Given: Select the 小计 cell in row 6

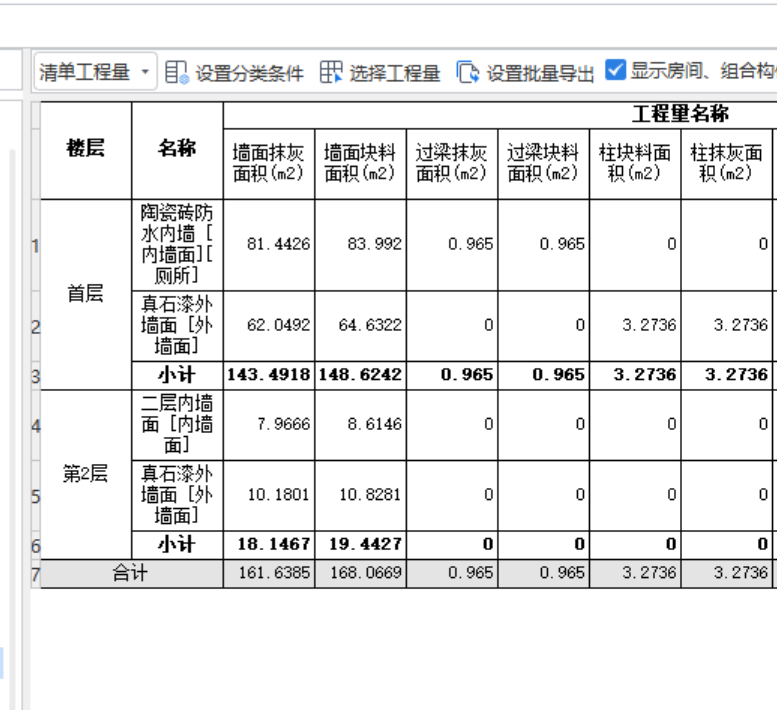Looking at the screenshot, I should point(177,546).
